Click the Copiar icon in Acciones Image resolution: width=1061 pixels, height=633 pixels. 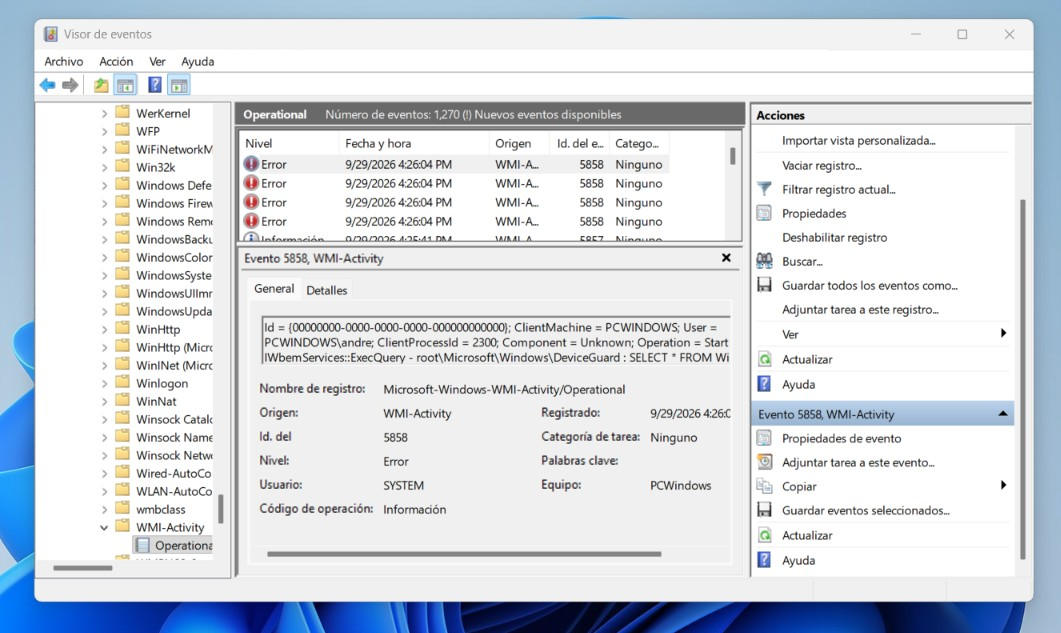point(764,486)
